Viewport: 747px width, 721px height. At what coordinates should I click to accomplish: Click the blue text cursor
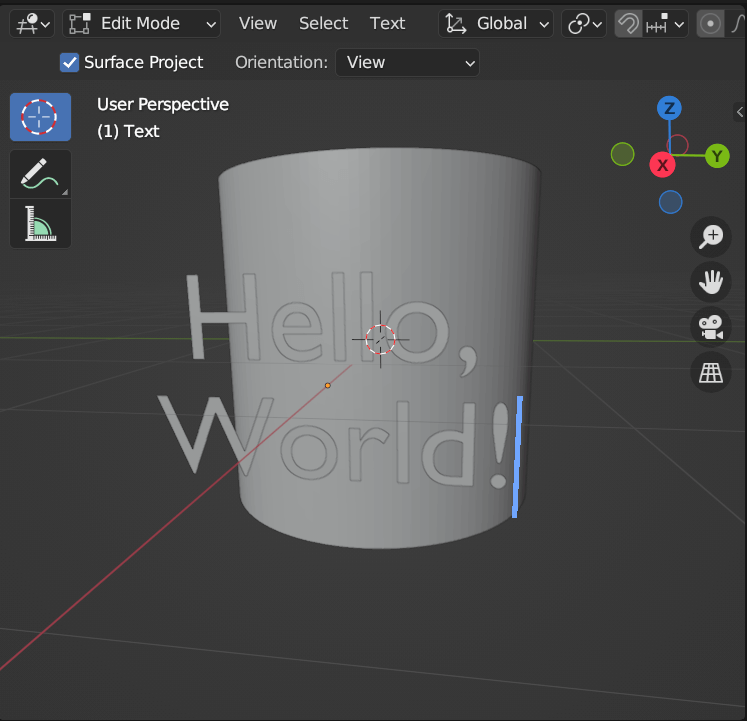pyautogui.click(x=517, y=457)
